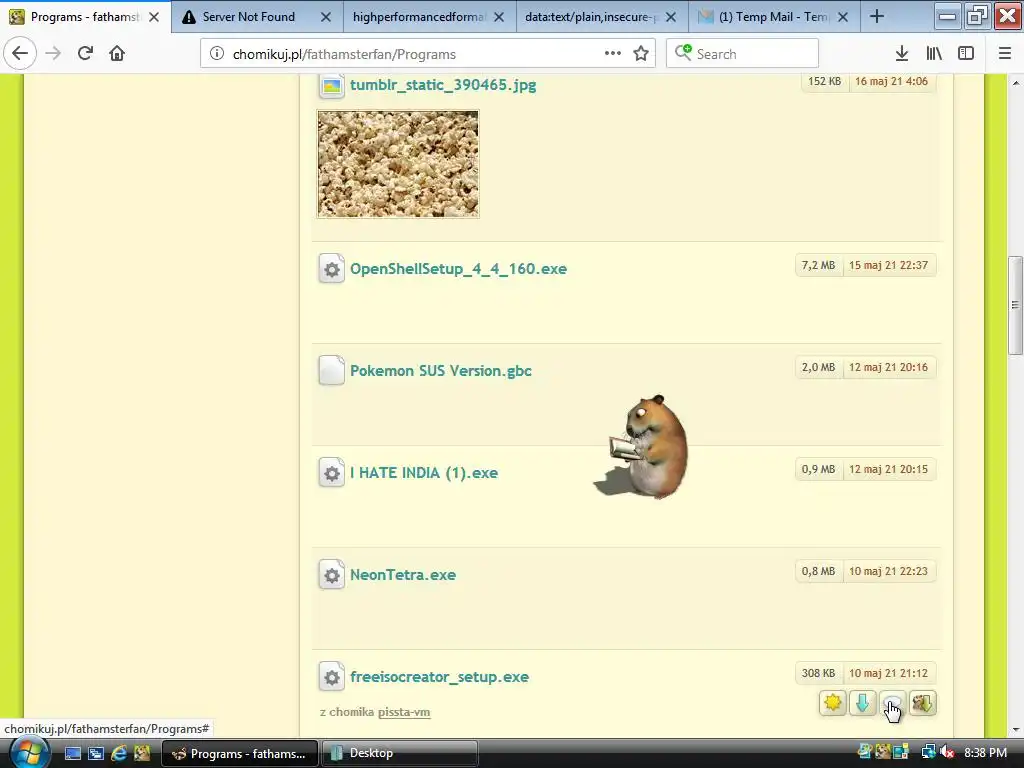This screenshot has width=1024, height=768.
Task: Click the blank file icon beside Pokemon SUS Version.gbc
Action: coord(332,370)
